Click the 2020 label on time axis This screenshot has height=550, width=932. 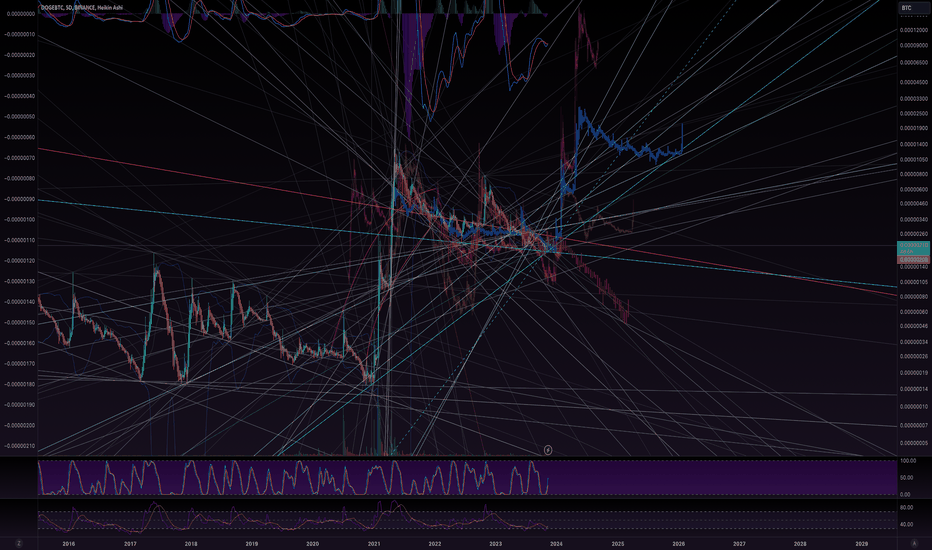313,543
